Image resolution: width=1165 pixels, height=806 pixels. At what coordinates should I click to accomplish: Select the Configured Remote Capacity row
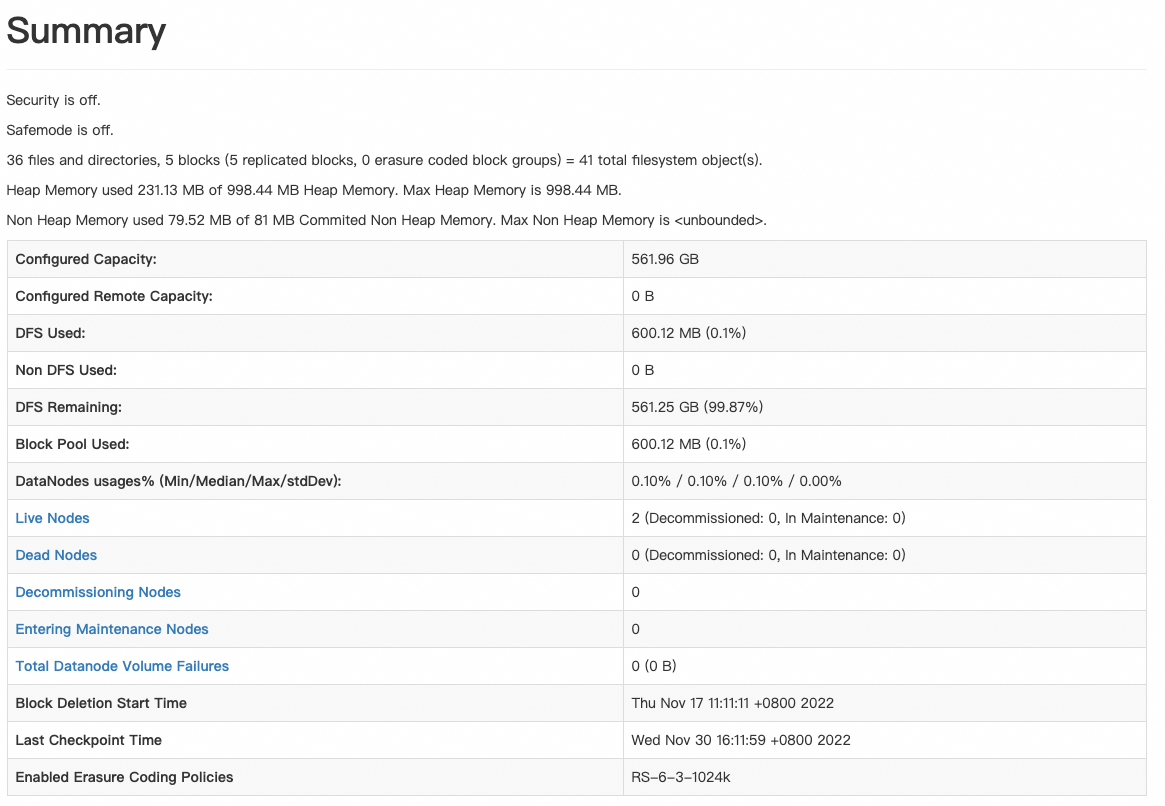(x=115, y=295)
